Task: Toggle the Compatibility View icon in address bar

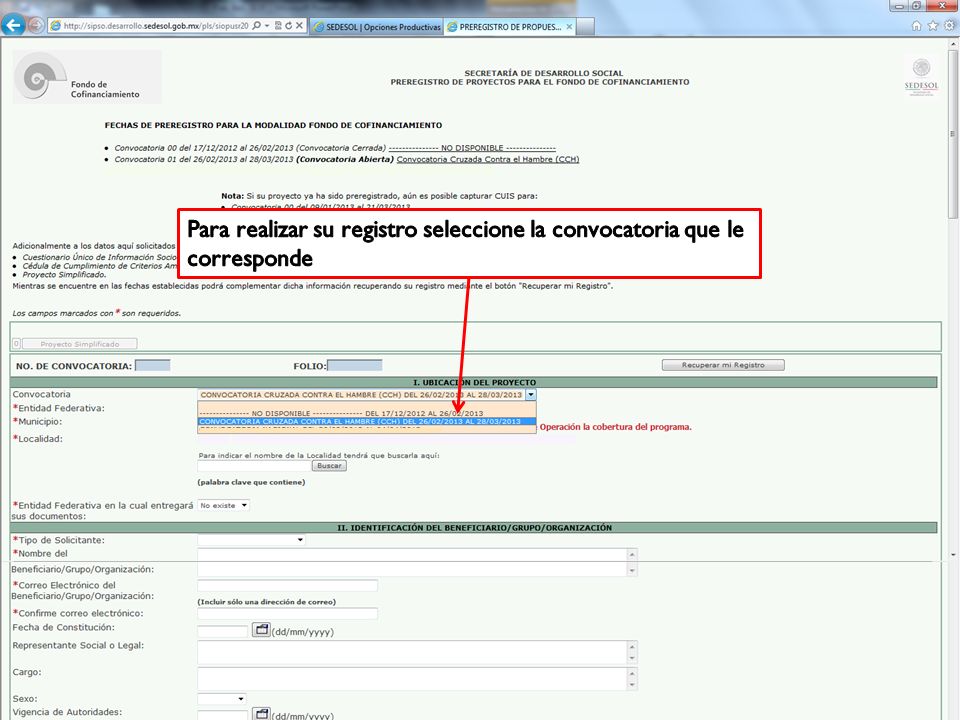Action: tap(278, 26)
